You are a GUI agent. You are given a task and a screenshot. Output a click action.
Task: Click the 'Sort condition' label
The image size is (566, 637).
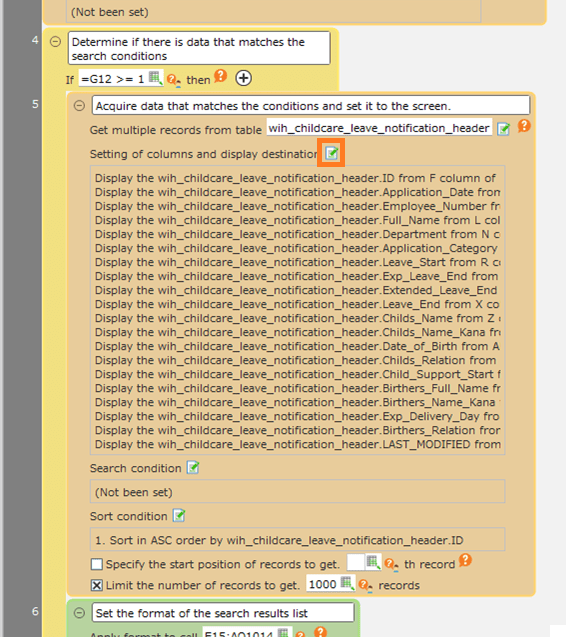pyautogui.click(x=128, y=516)
